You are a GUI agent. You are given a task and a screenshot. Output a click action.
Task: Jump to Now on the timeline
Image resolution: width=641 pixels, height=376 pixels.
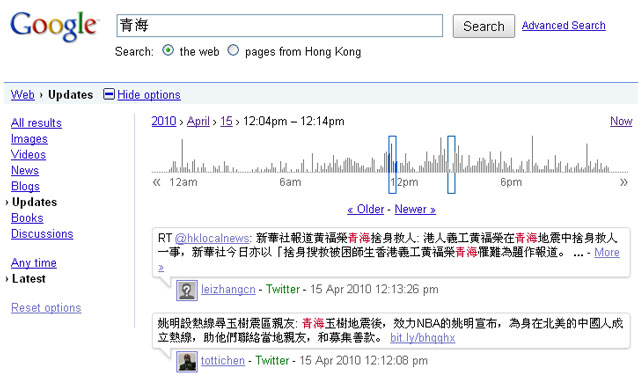click(621, 121)
